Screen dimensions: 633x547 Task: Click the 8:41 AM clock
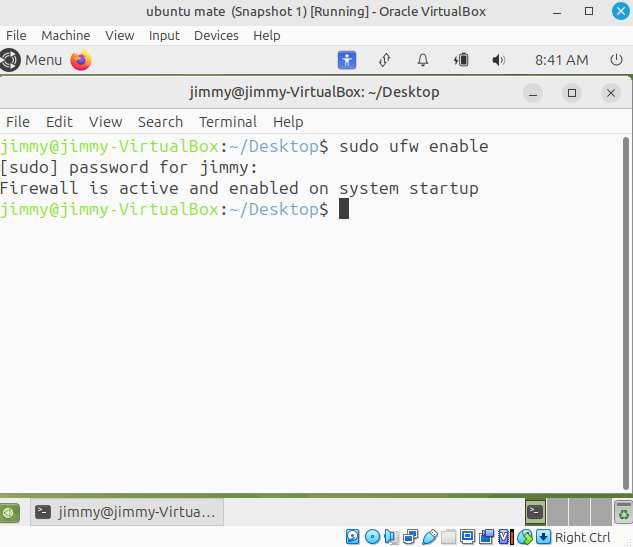[562, 60]
